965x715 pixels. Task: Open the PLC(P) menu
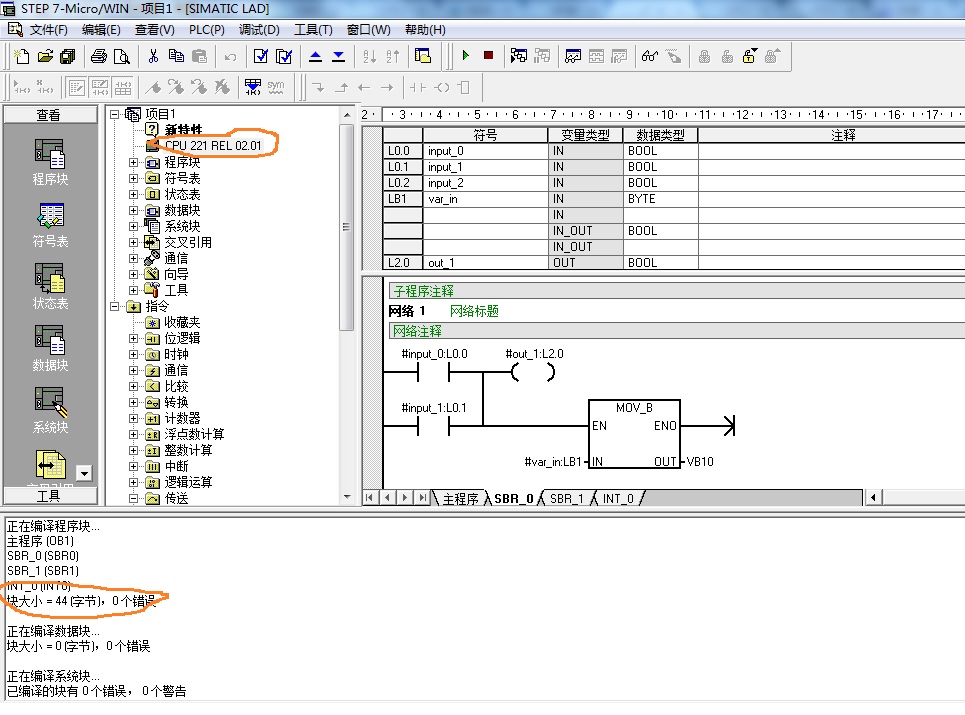206,30
